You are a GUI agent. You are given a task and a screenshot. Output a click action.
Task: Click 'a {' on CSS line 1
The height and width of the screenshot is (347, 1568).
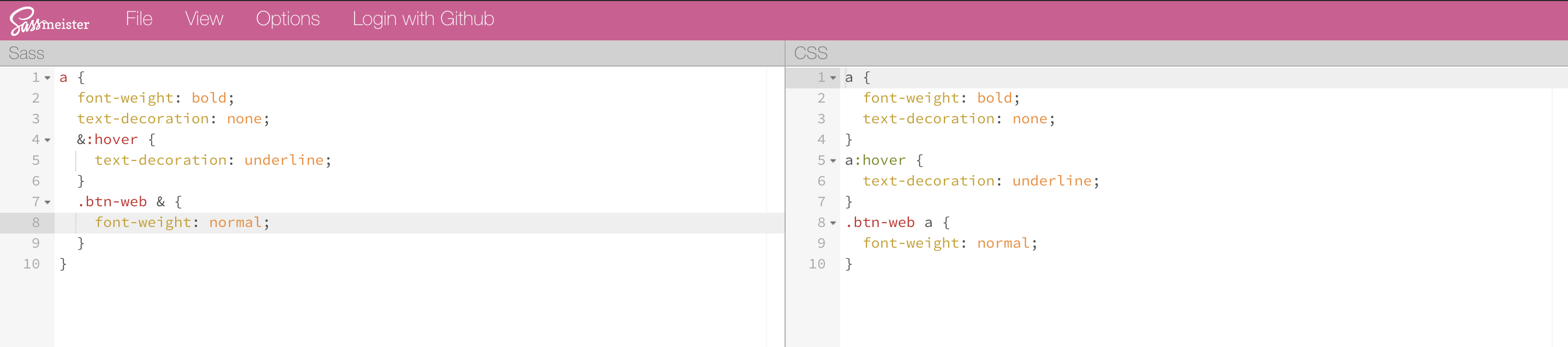pyautogui.click(x=858, y=77)
